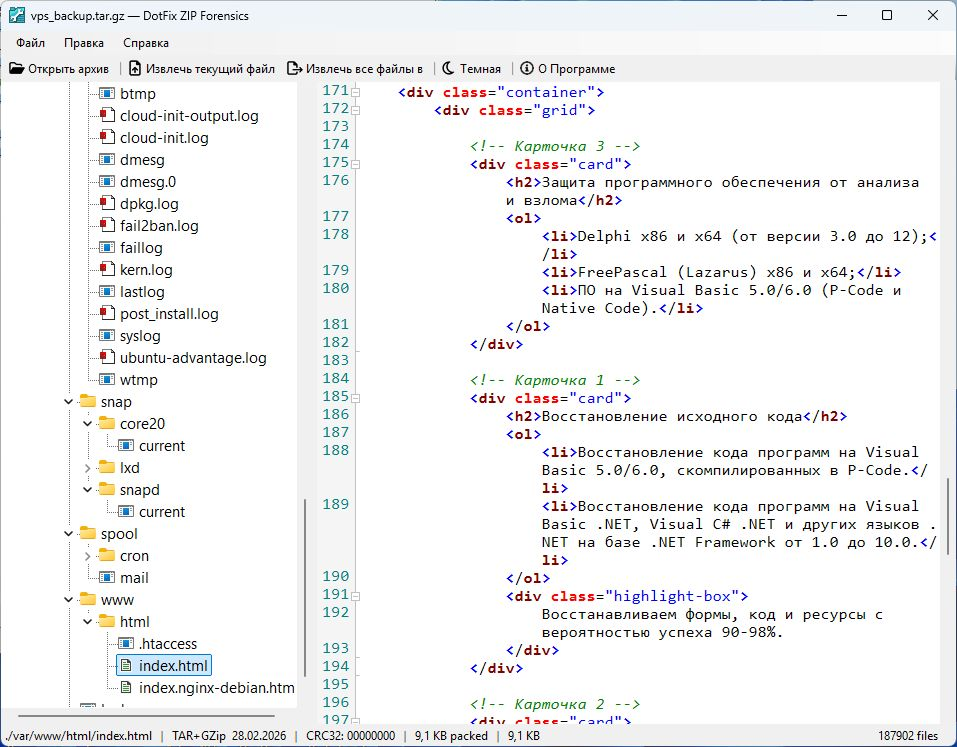
Task: Click the code editor vertical scrollbar
Action: click(x=948, y=516)
